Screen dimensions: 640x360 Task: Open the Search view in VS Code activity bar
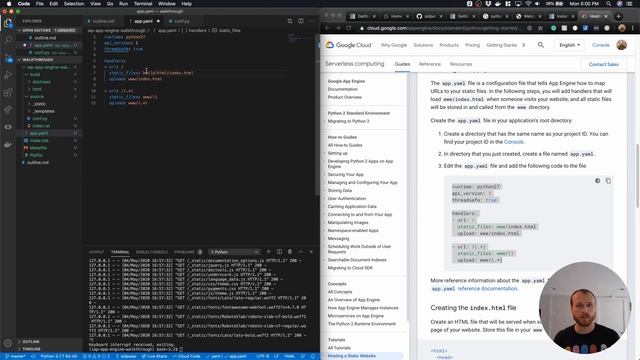[8, 40]
